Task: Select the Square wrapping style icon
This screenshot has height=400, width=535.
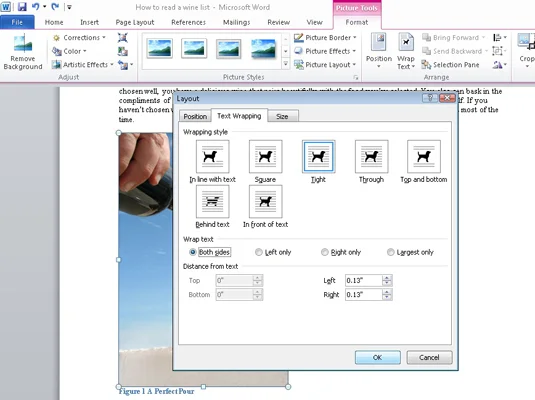Action: 265,157
